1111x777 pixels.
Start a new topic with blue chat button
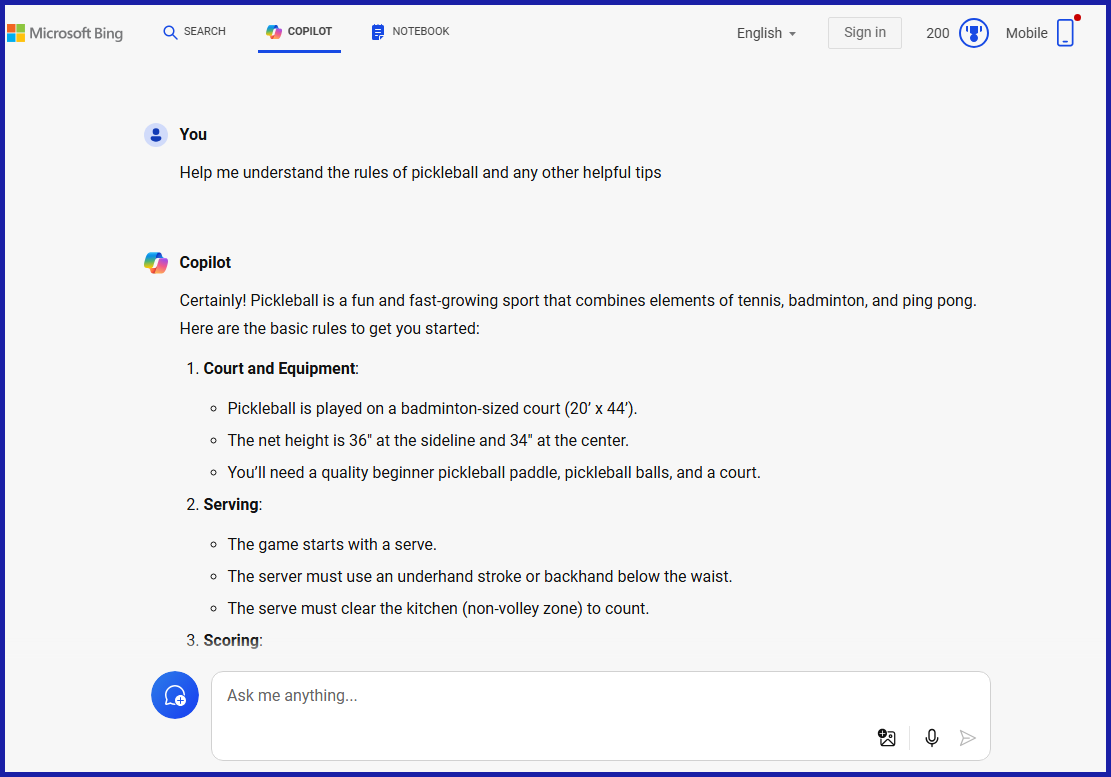(175, 695)
